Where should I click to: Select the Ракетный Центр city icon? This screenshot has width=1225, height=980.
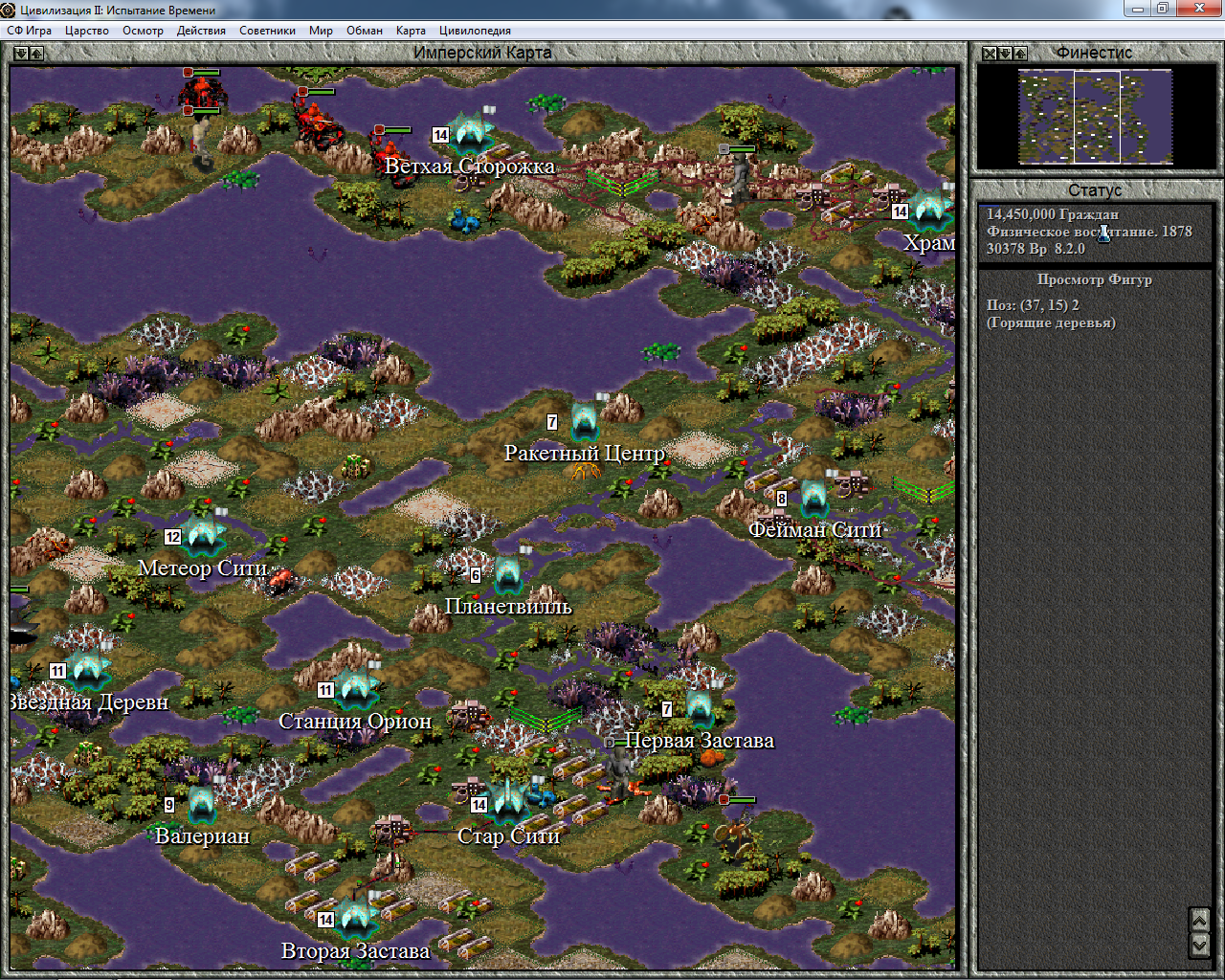click(585, 419)
